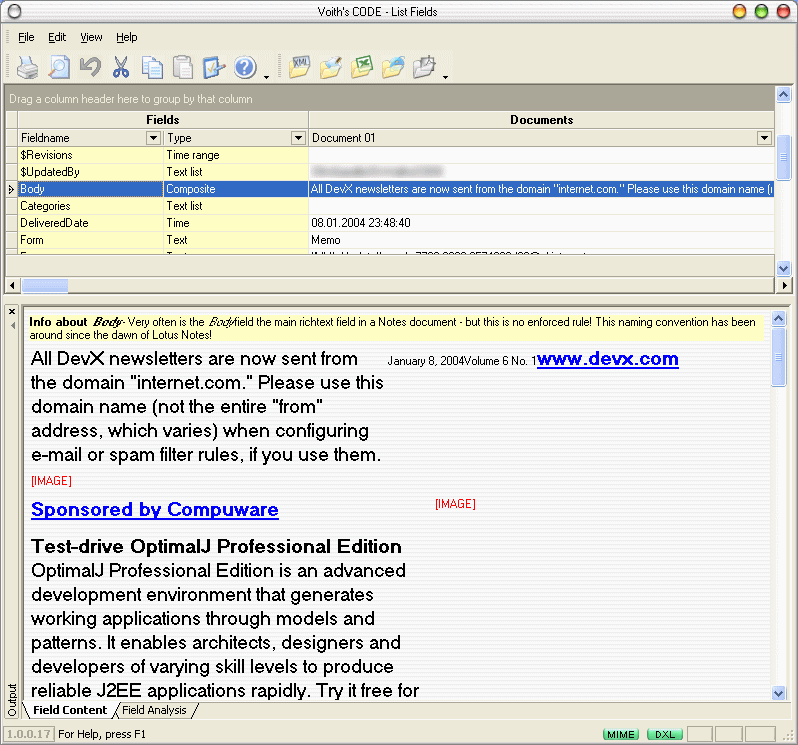The height and width of the screenshot is (745, 798).
Task: Open Print Preview from toolbar
Action: pos(60,67)
